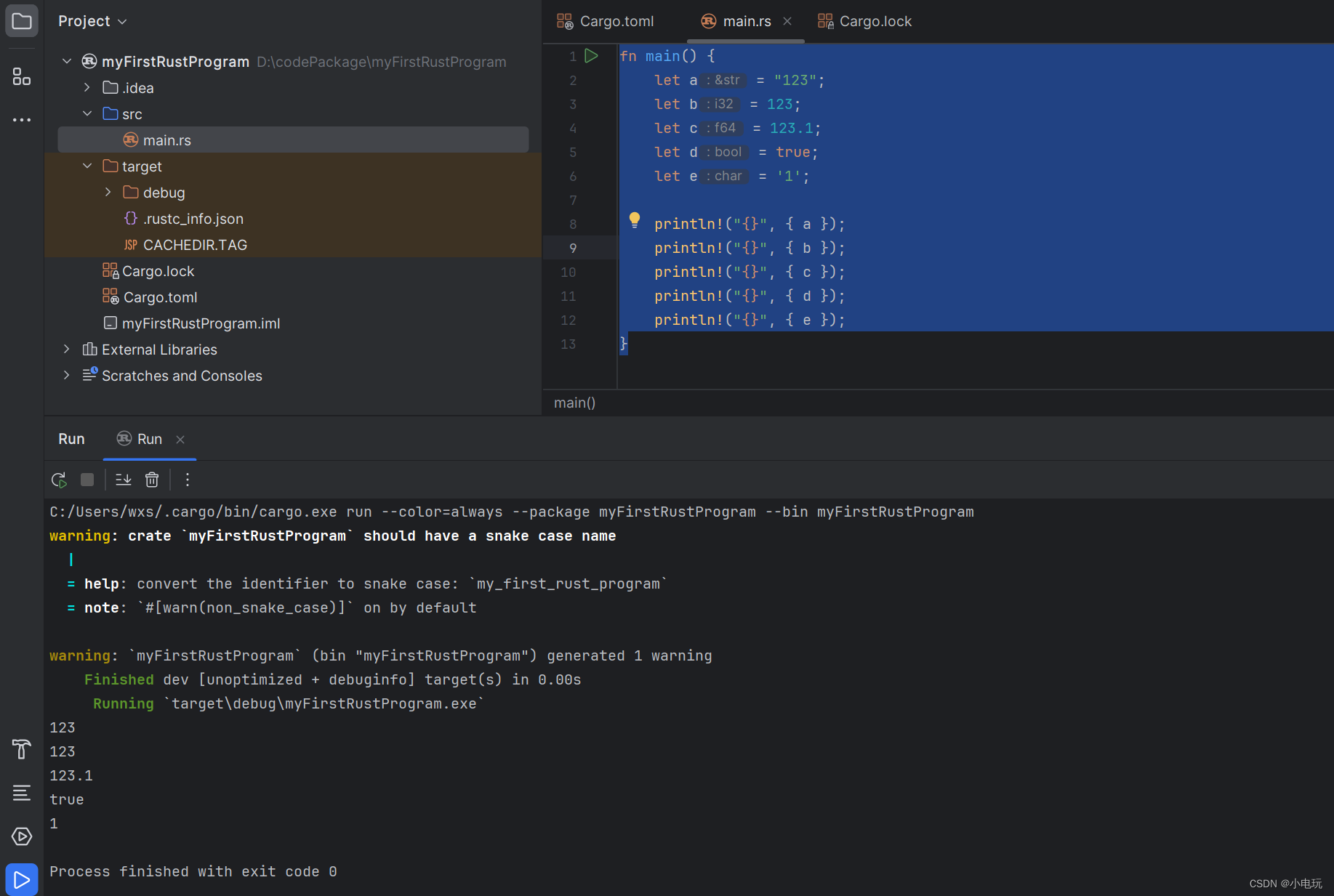1334x896 pixels.
Task: Click the CACHEDIR.TAG JSP icon
Action: tap(131, 245)
